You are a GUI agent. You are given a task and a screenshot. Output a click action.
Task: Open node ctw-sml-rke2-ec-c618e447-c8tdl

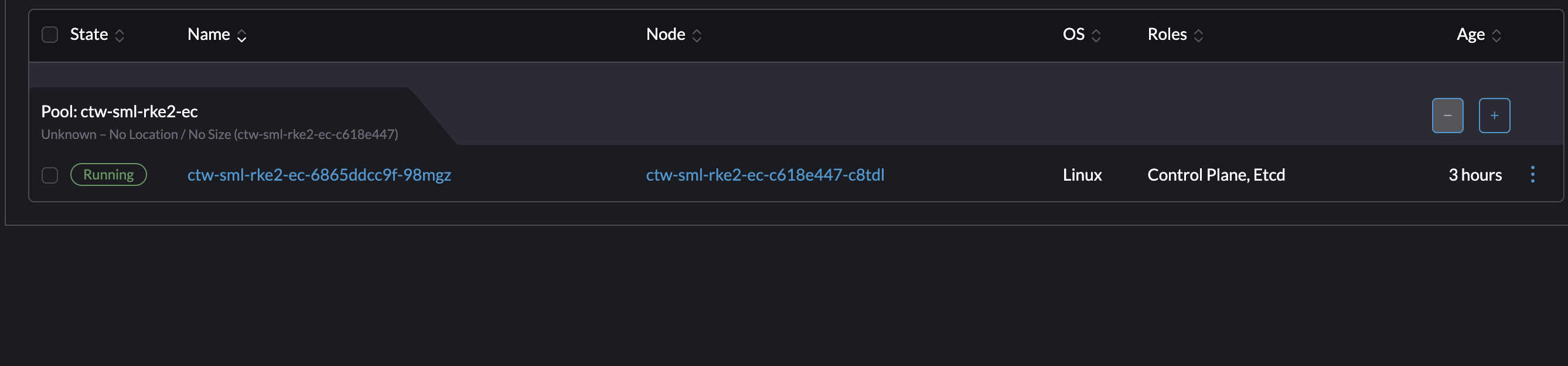(x=766, y=175)
